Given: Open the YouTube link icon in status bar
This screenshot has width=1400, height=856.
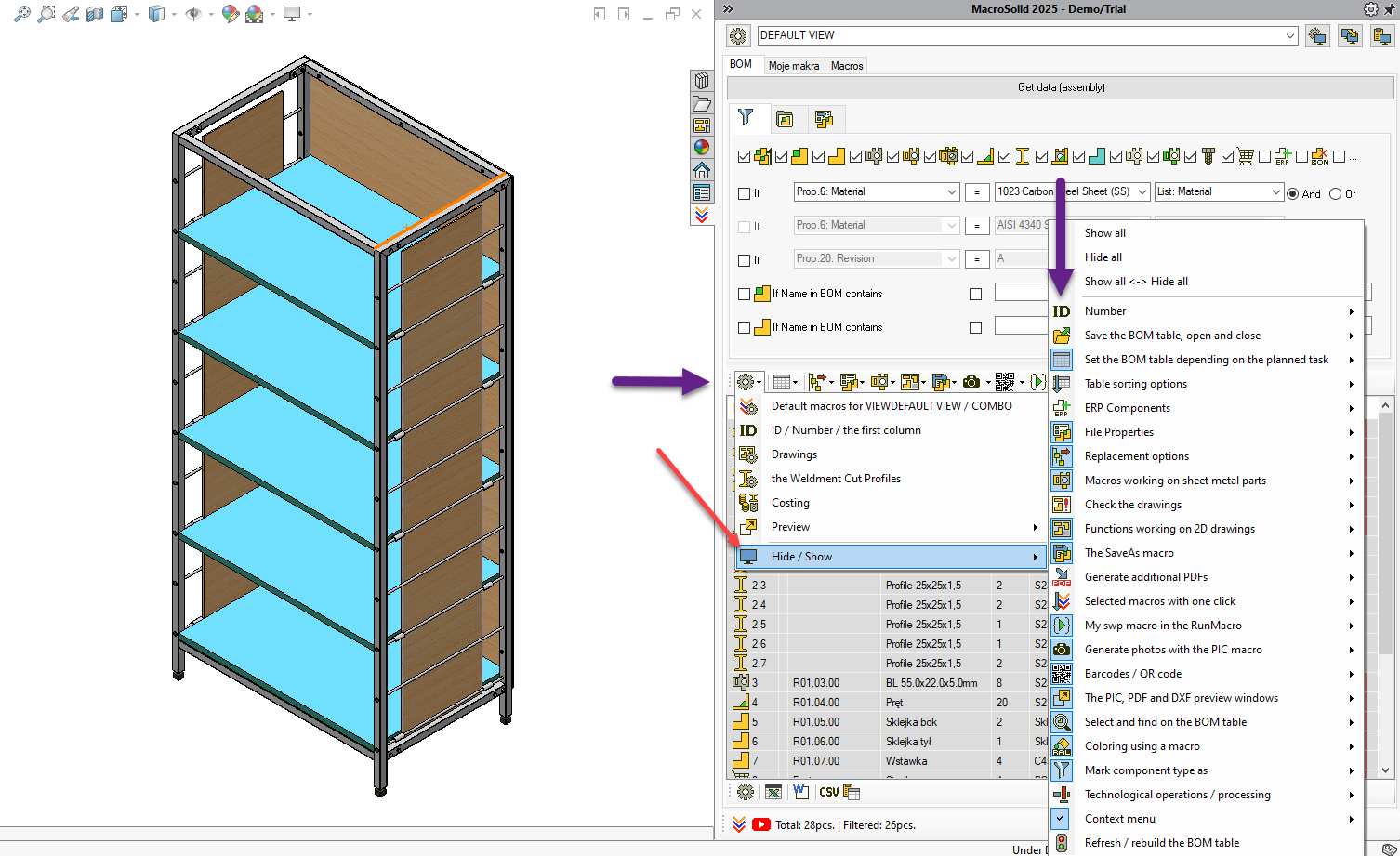Looking at the screenshot, I should (761, 824).
